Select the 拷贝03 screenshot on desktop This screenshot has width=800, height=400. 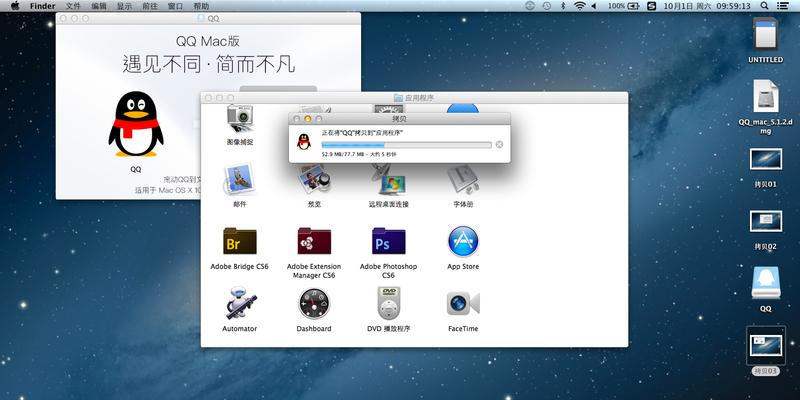[766, 345]
